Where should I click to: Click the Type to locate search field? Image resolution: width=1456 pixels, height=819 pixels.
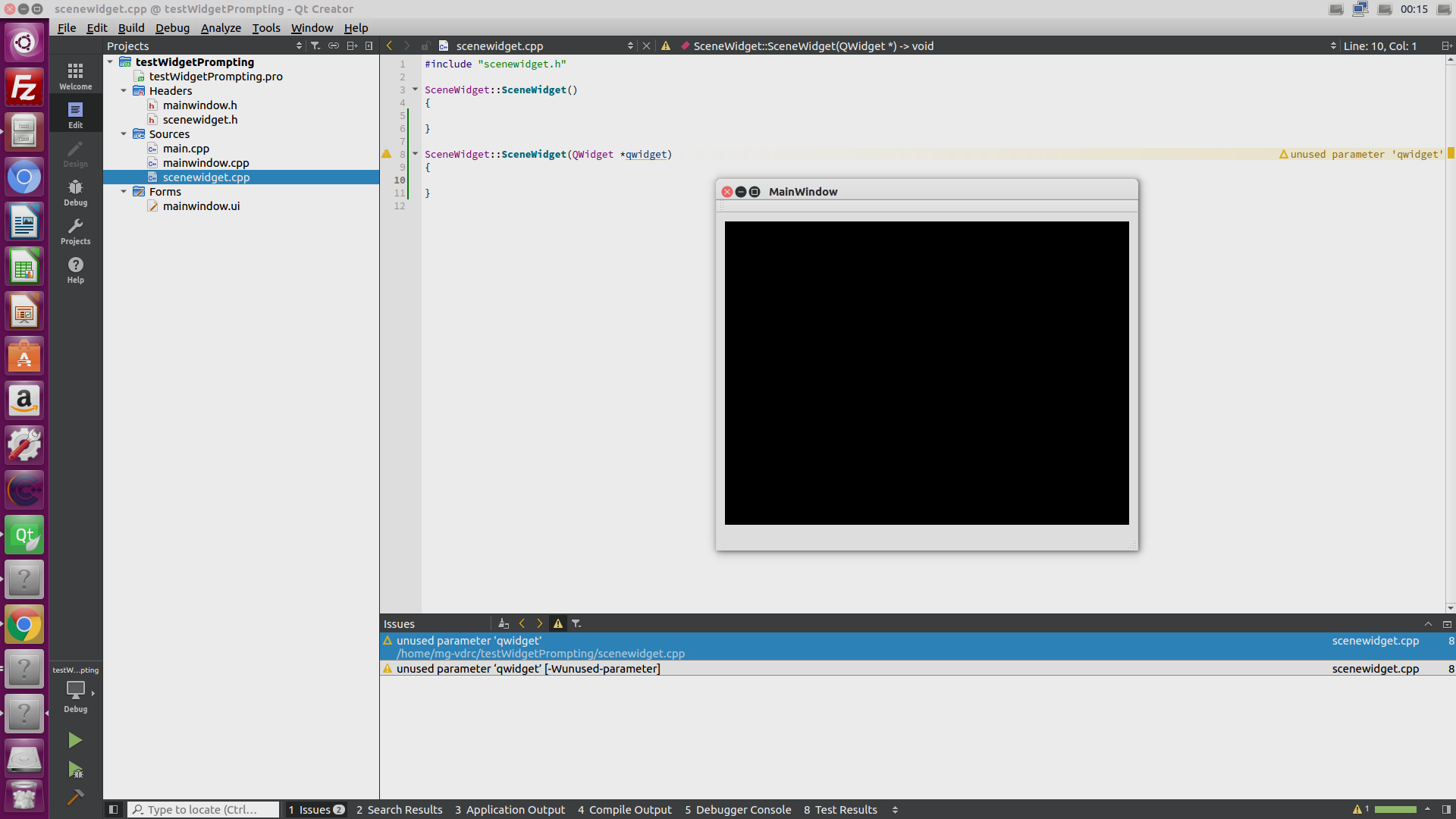pos(202,809)
